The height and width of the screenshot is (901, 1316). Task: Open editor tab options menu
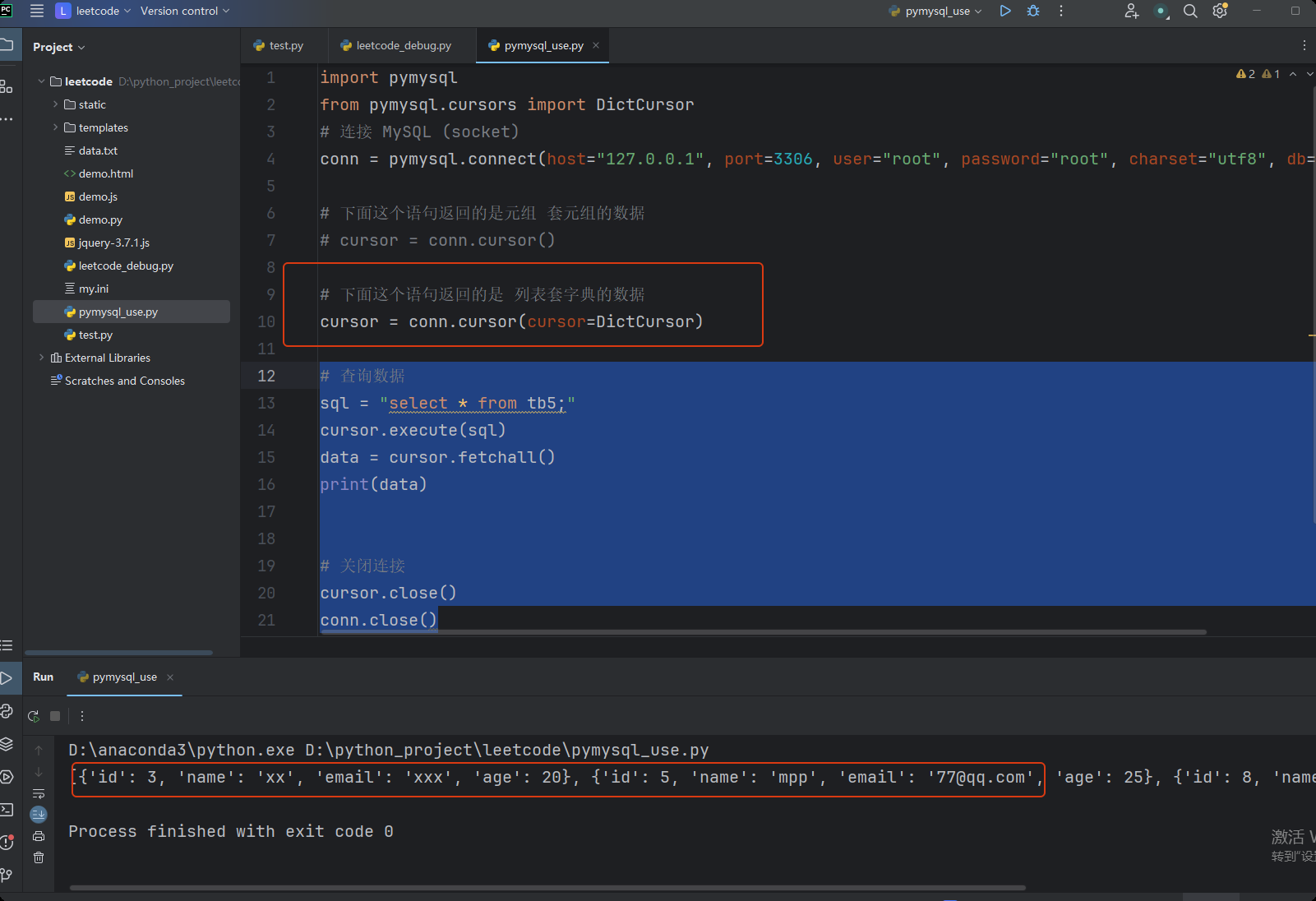(1304, 46)
